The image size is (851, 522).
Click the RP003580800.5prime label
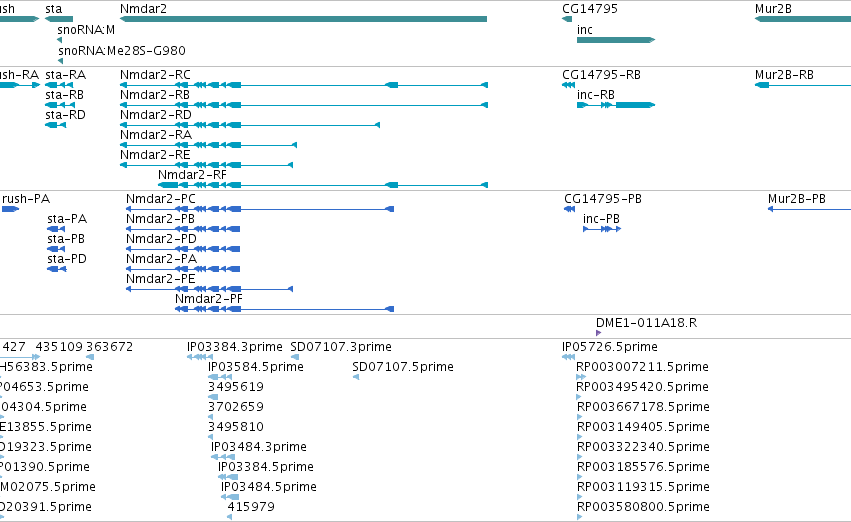(643, 507)
